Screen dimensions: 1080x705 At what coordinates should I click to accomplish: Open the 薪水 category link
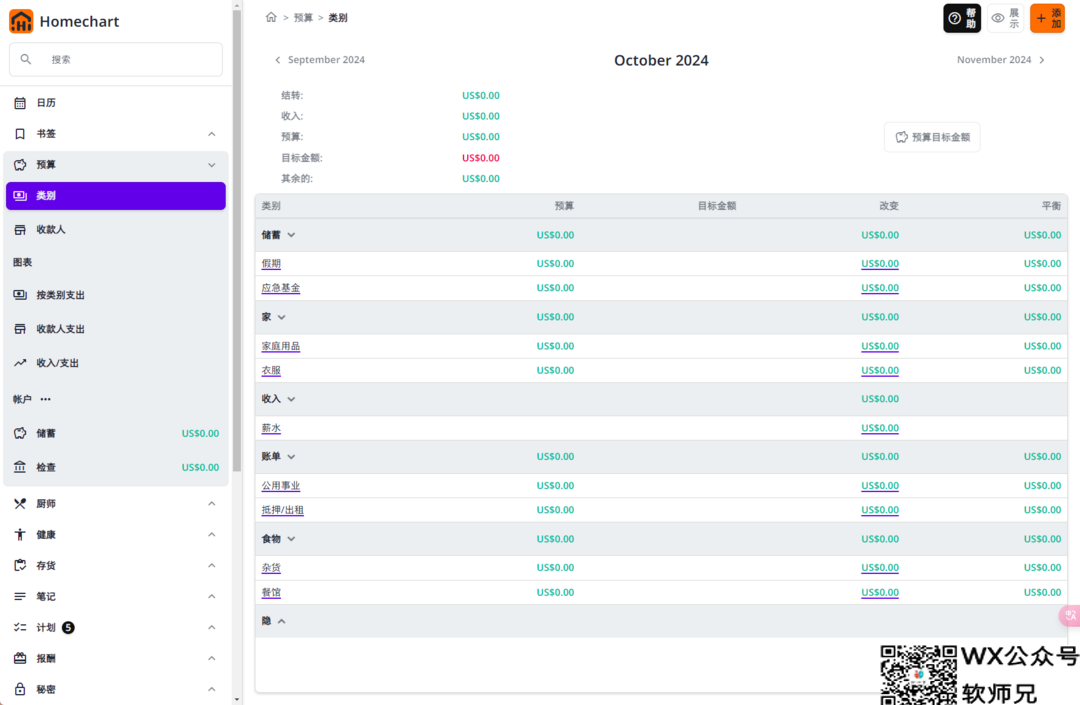tap(271, 428)
